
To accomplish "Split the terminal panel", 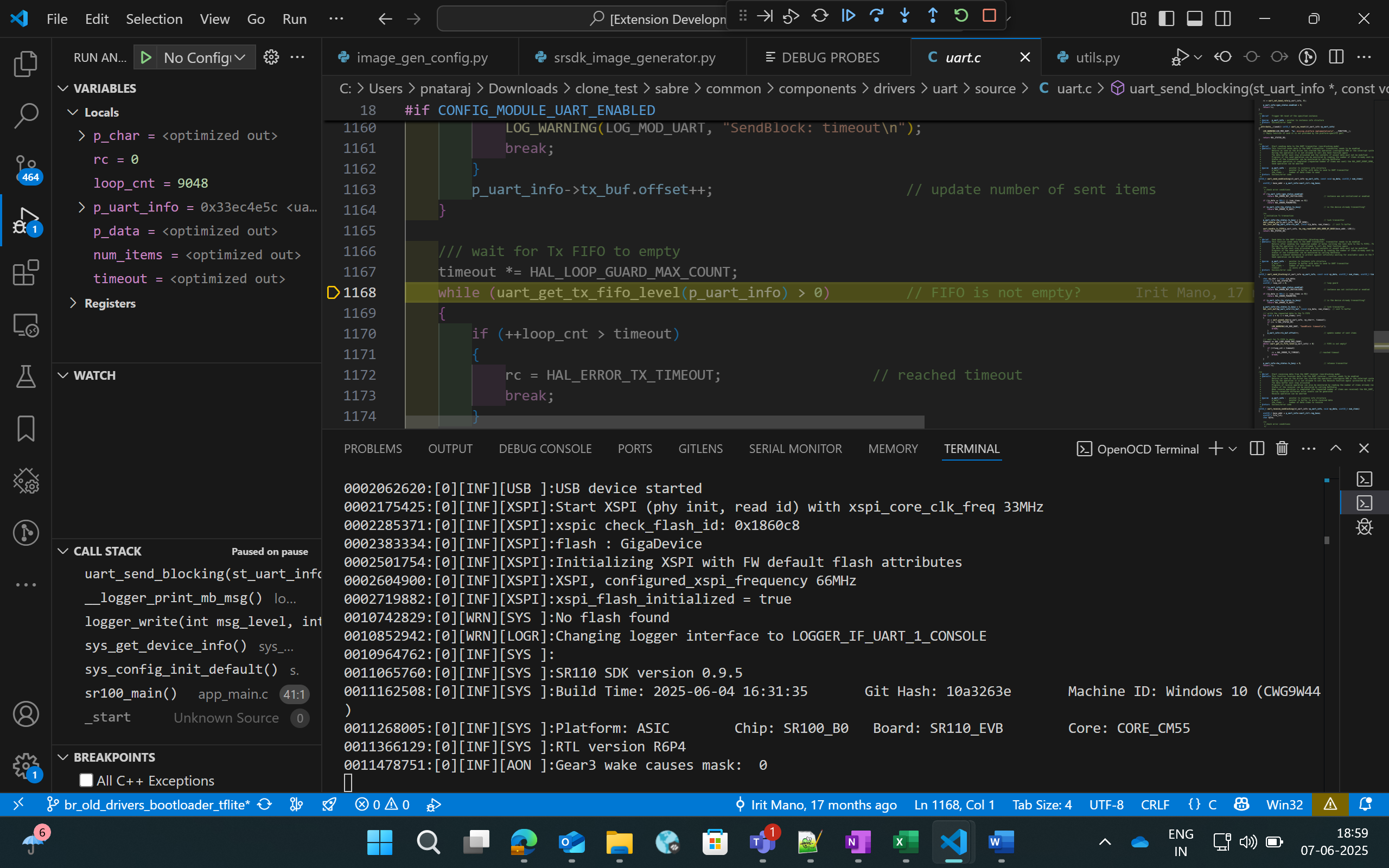I will tap(1257, 448).
